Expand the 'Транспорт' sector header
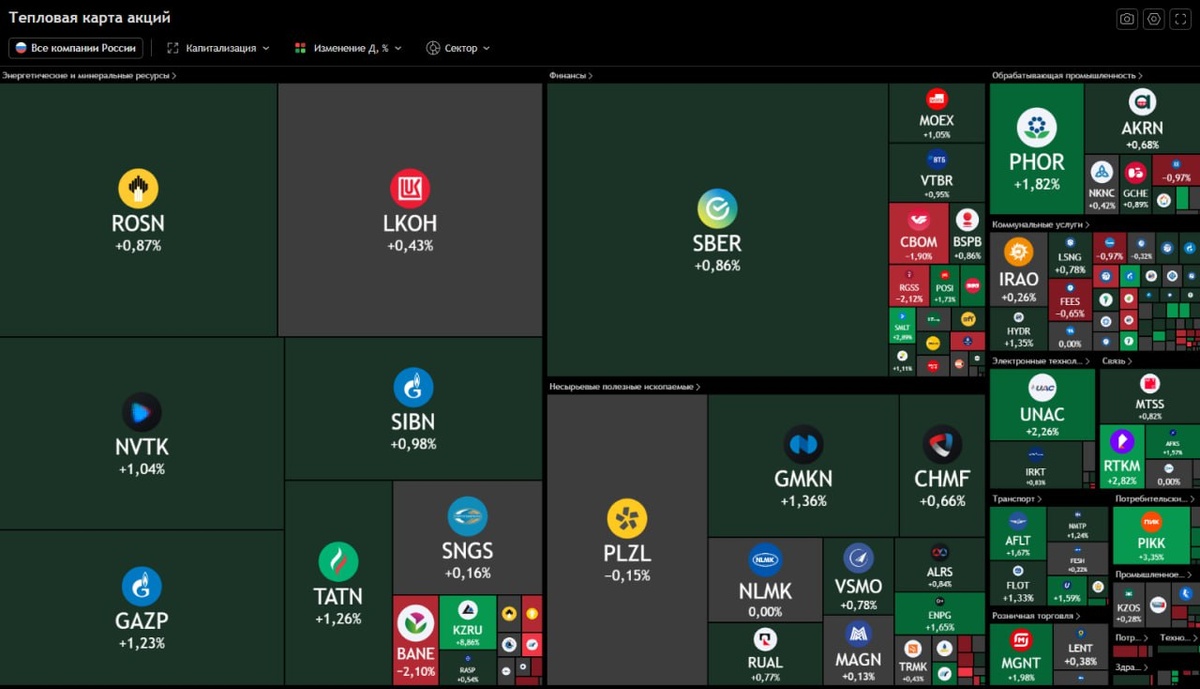This screenshot has height=689, width=1200. click(1017, 498)
